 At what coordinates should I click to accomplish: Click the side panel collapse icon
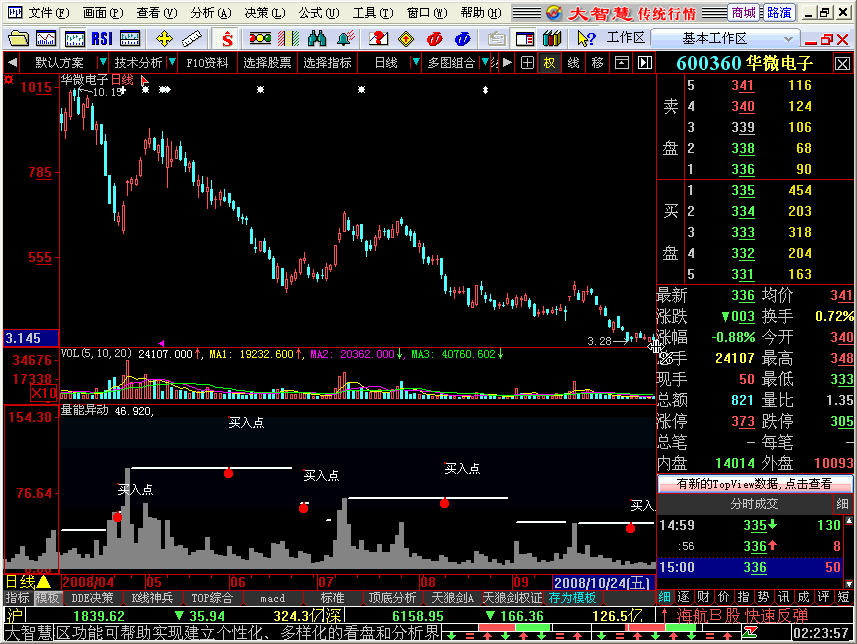point(645,63)
